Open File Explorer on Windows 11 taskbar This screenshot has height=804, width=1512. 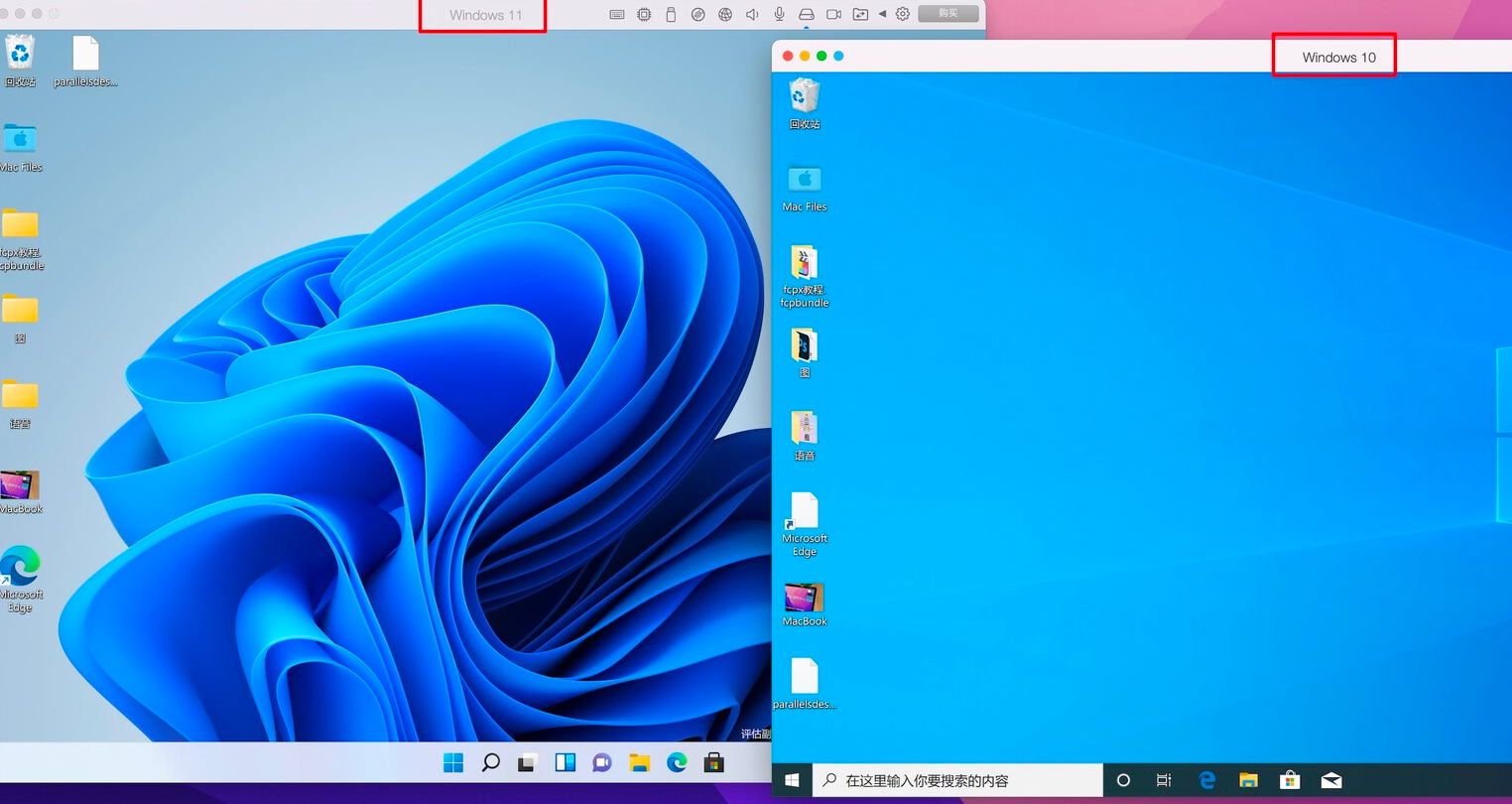640,762
